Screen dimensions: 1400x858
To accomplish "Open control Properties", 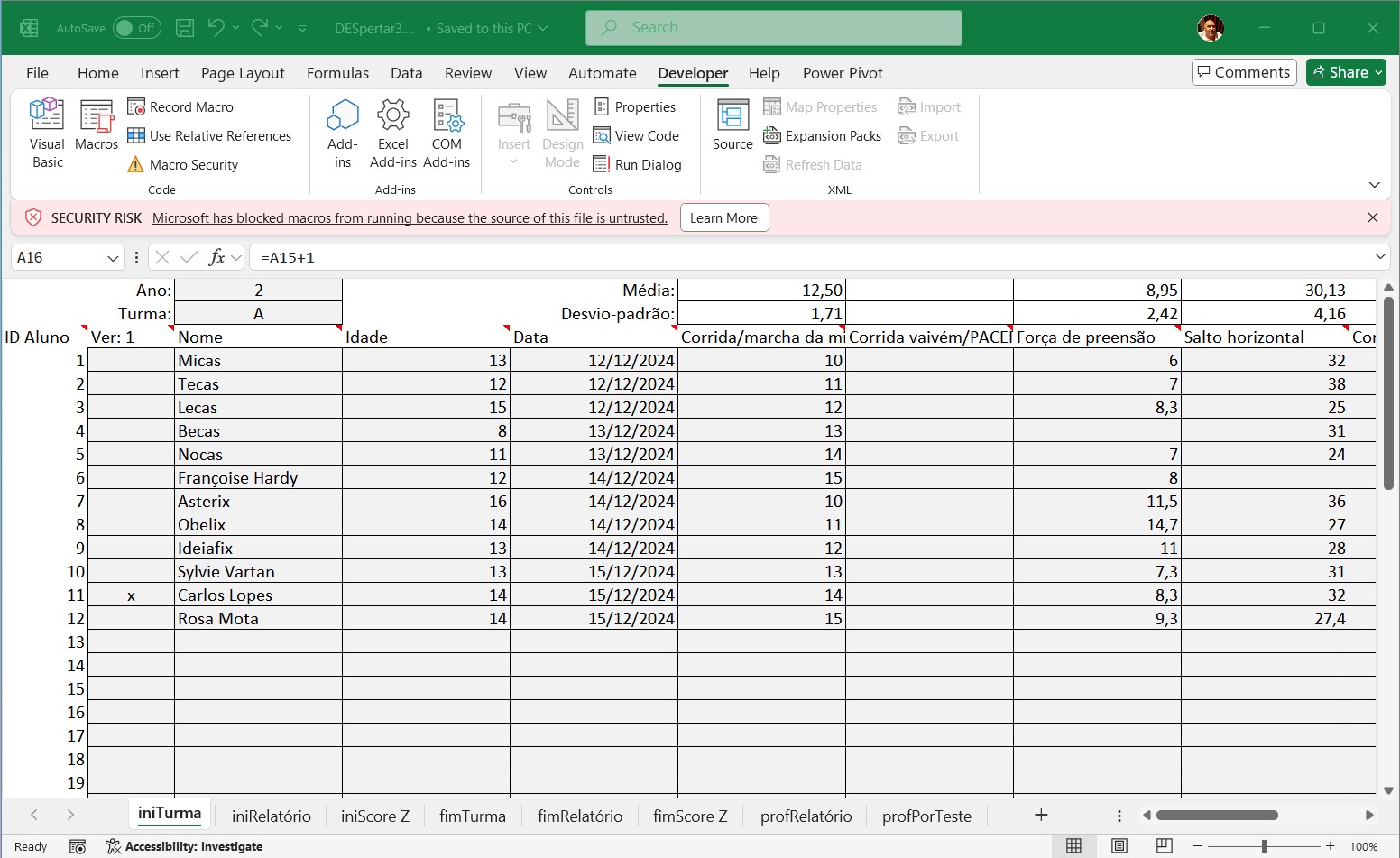I will pyautogui.click(x=635, y=106).
